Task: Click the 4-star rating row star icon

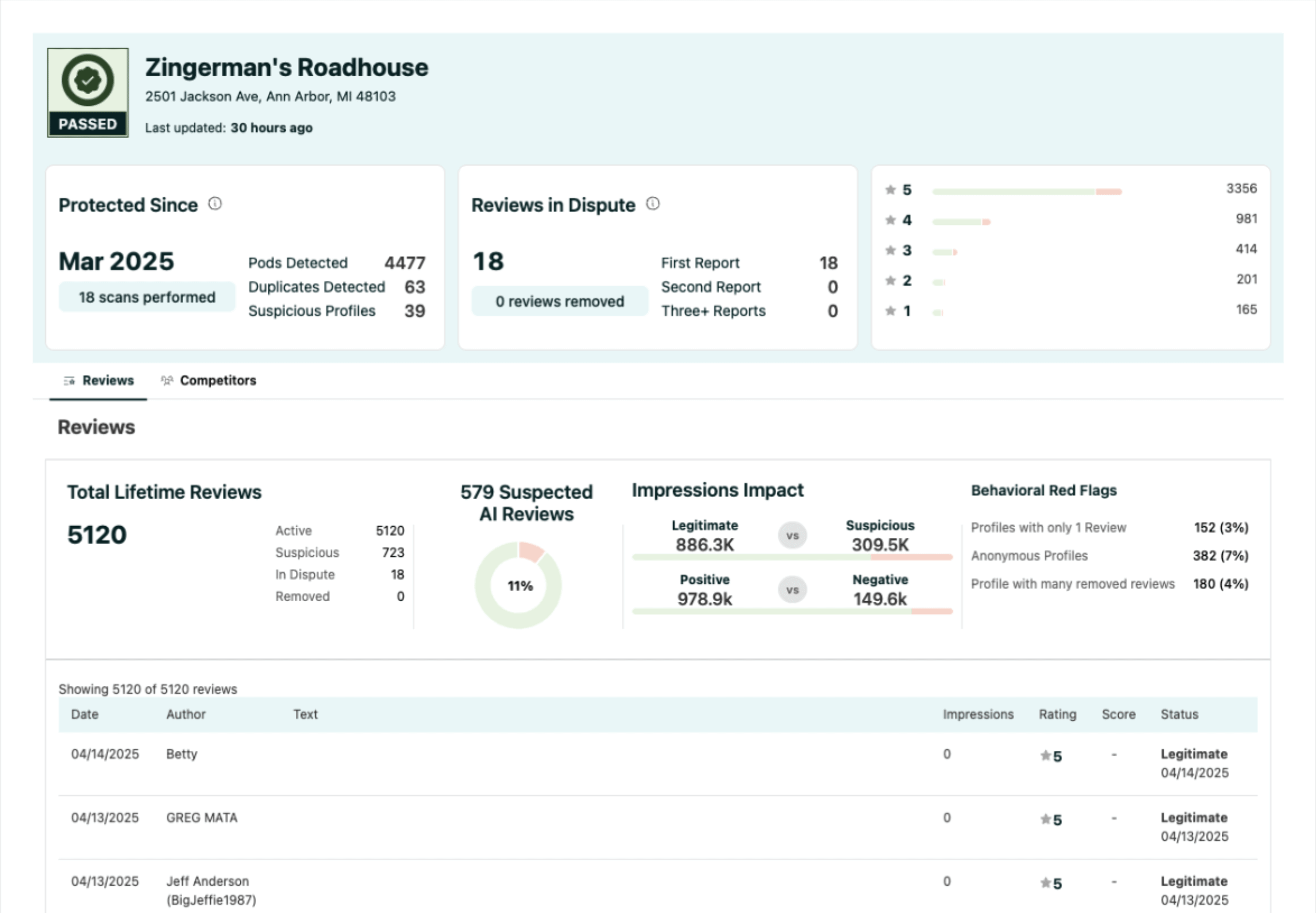Action: click(x=891, y=220)
